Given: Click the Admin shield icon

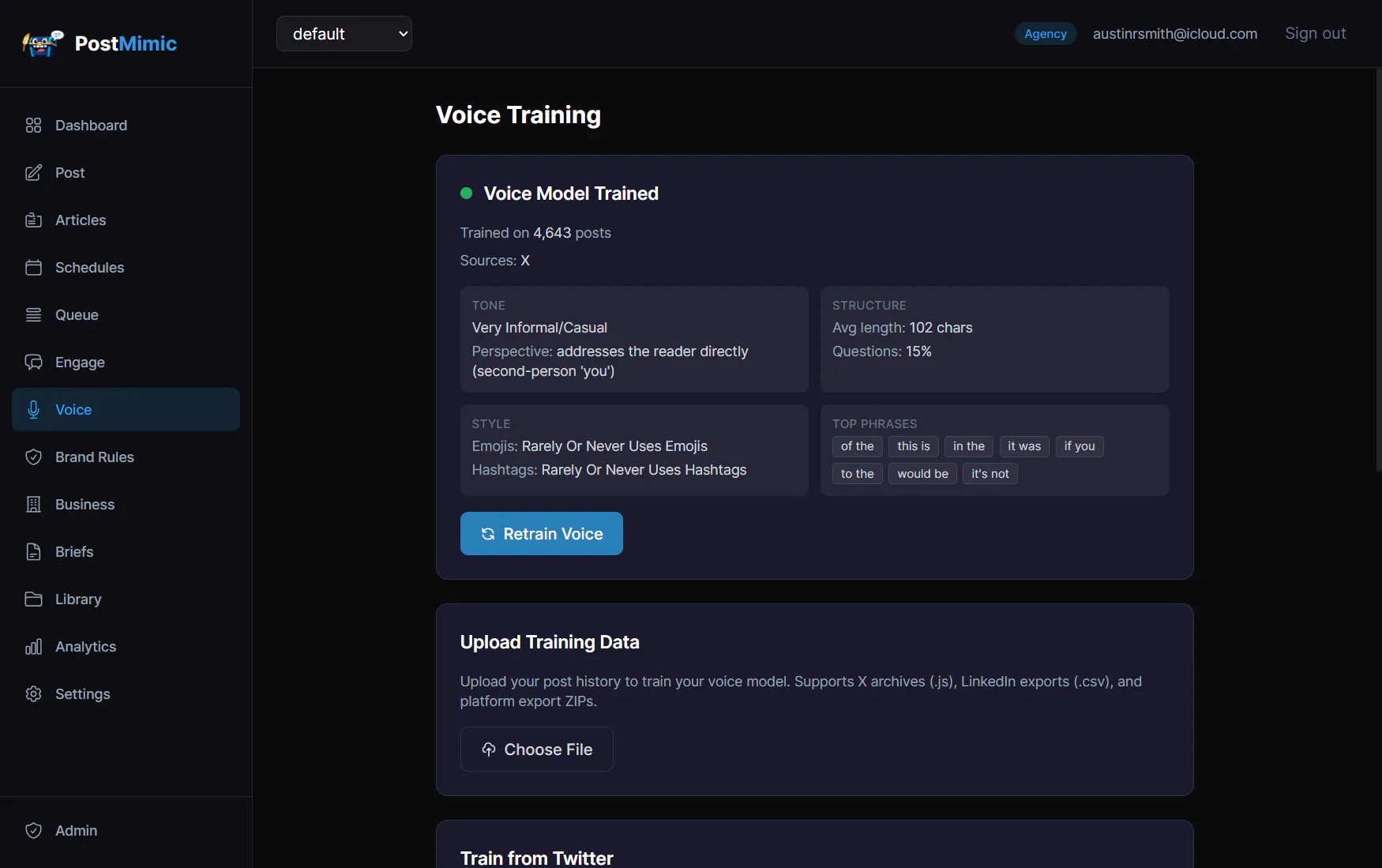Looking at the screenshot, I should (33, 831).
